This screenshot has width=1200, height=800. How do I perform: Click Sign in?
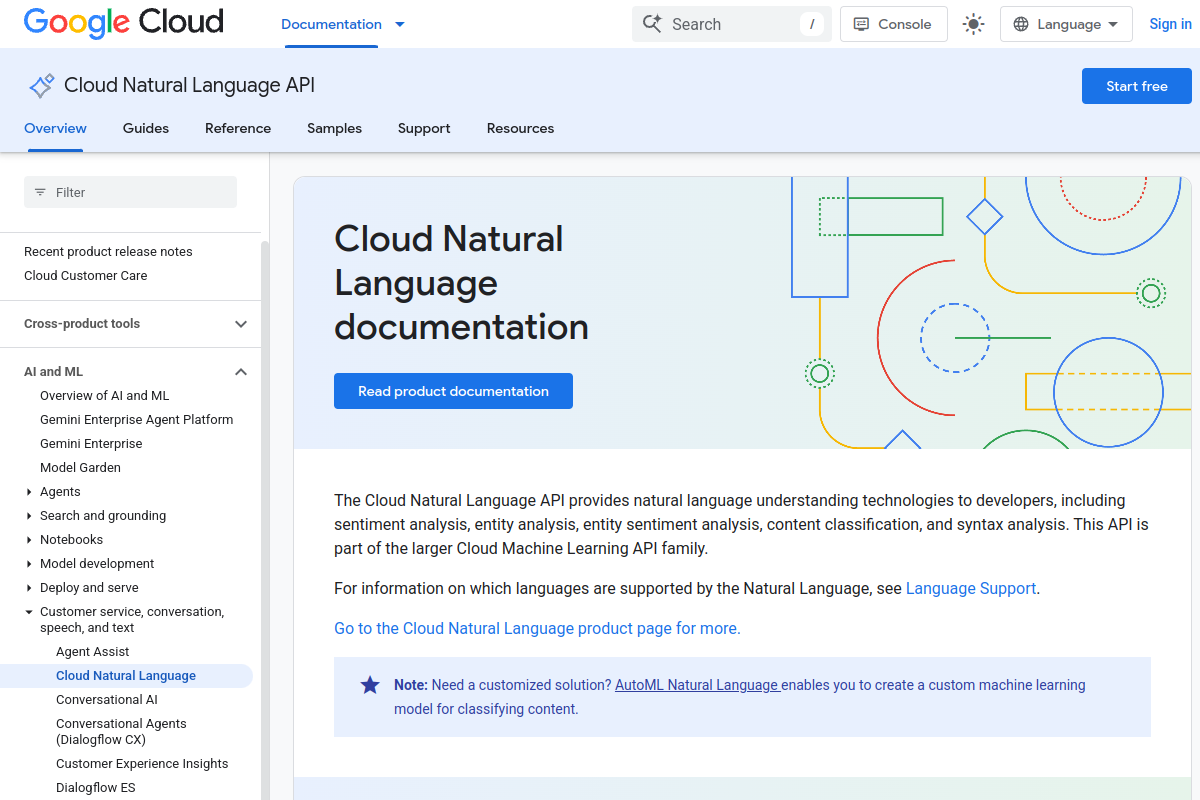pos(1170,24)
